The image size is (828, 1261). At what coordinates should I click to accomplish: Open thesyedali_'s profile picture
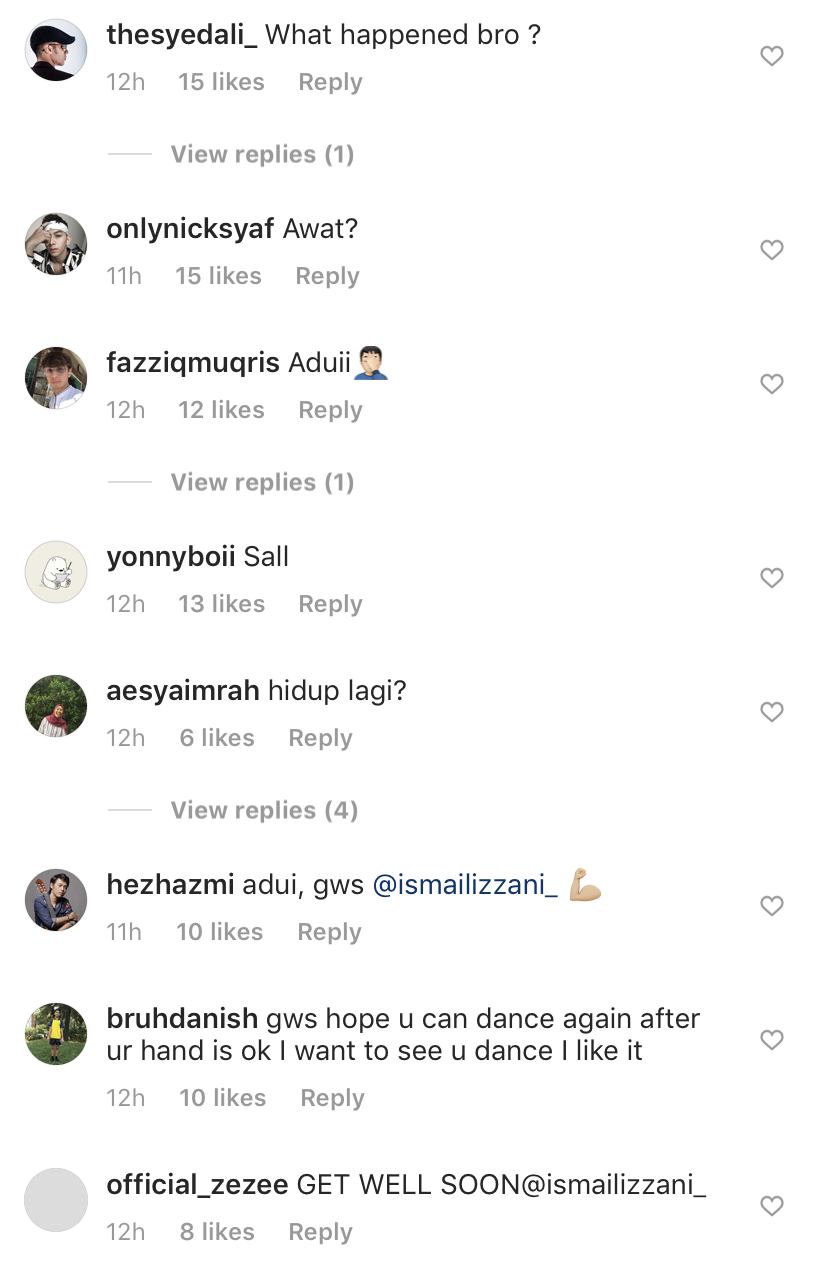(x=56, y=50)
